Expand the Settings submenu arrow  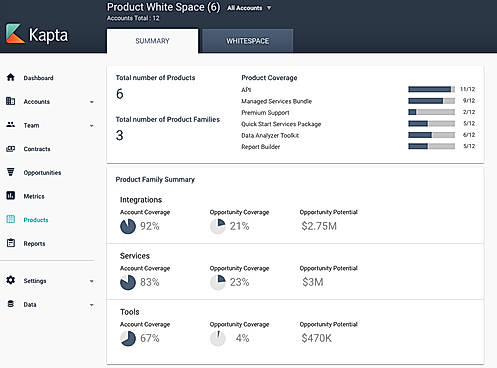(x=92, y=281)
